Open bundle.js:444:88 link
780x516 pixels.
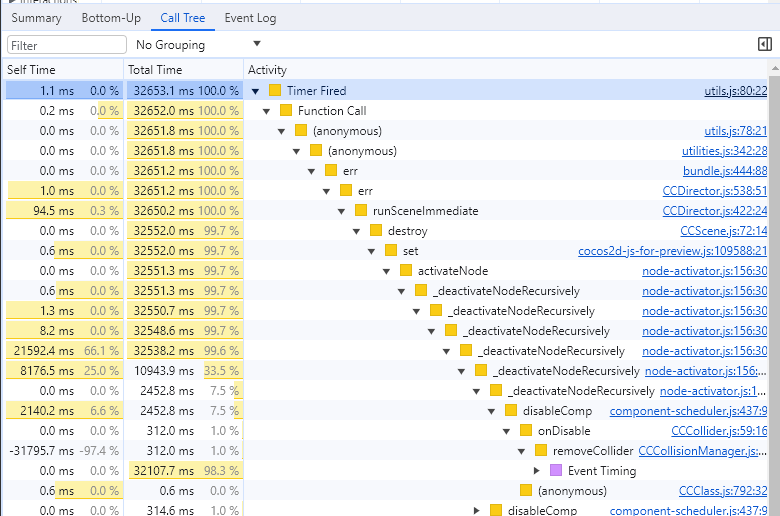(x=725, y=171)
